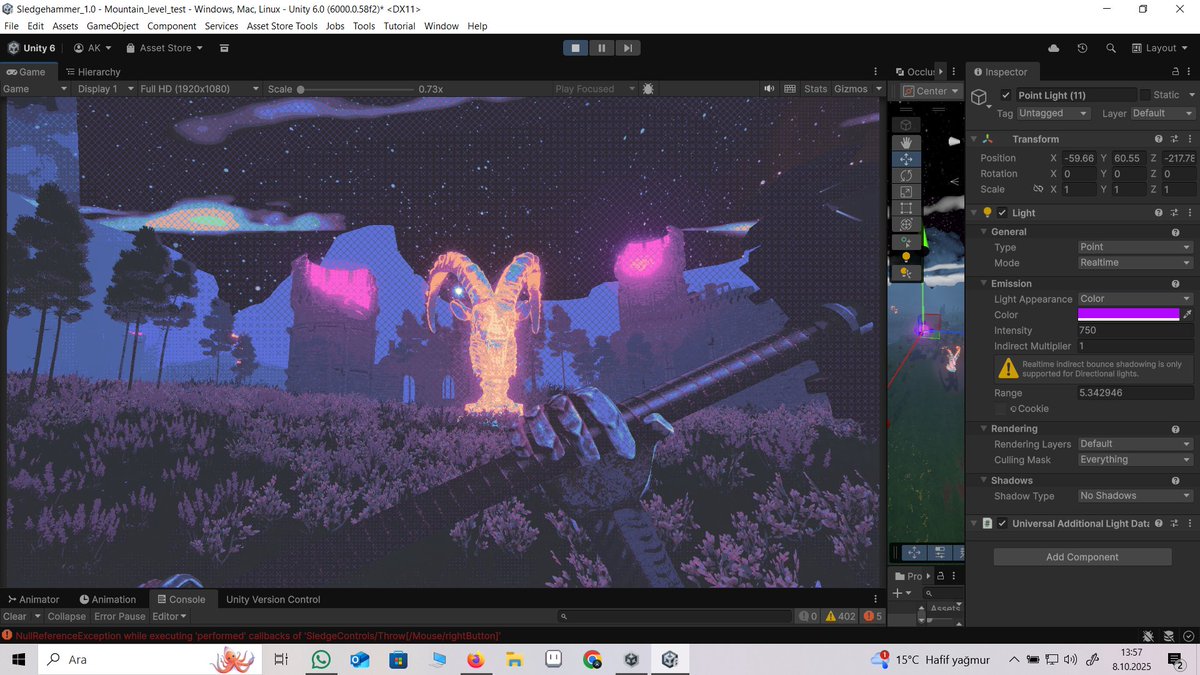Open Light component more-options menu
The height and width of the screenshot is (675, 1200).
[x=1189, y=213]
